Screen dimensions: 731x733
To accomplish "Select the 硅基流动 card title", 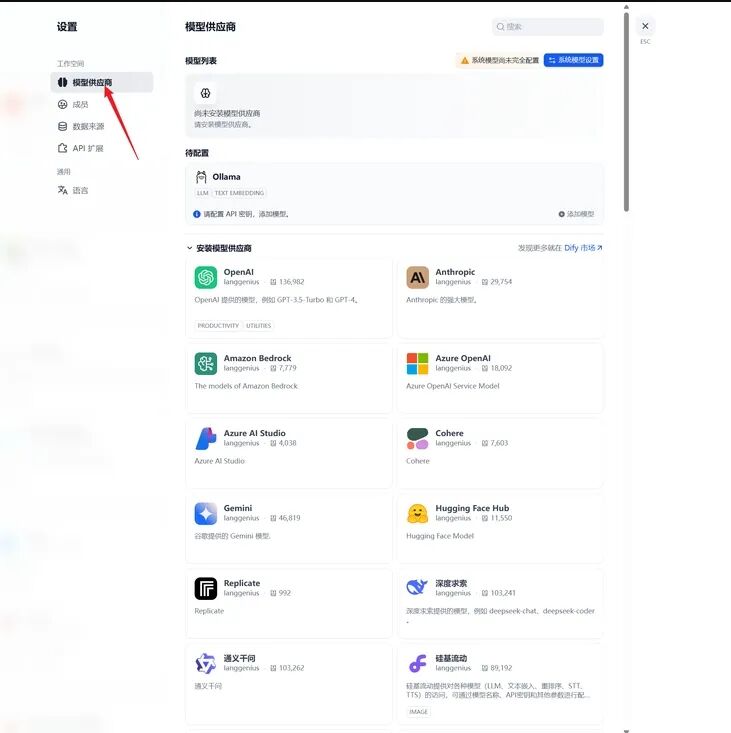I will coord(451,658).
